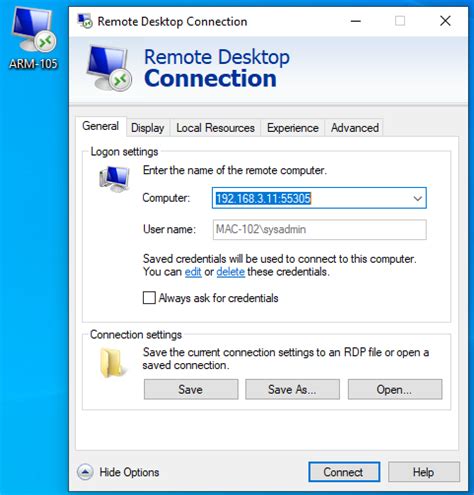Viewport: 474px width, 495px height.
Task: Click the Save button
Action: 191,389
